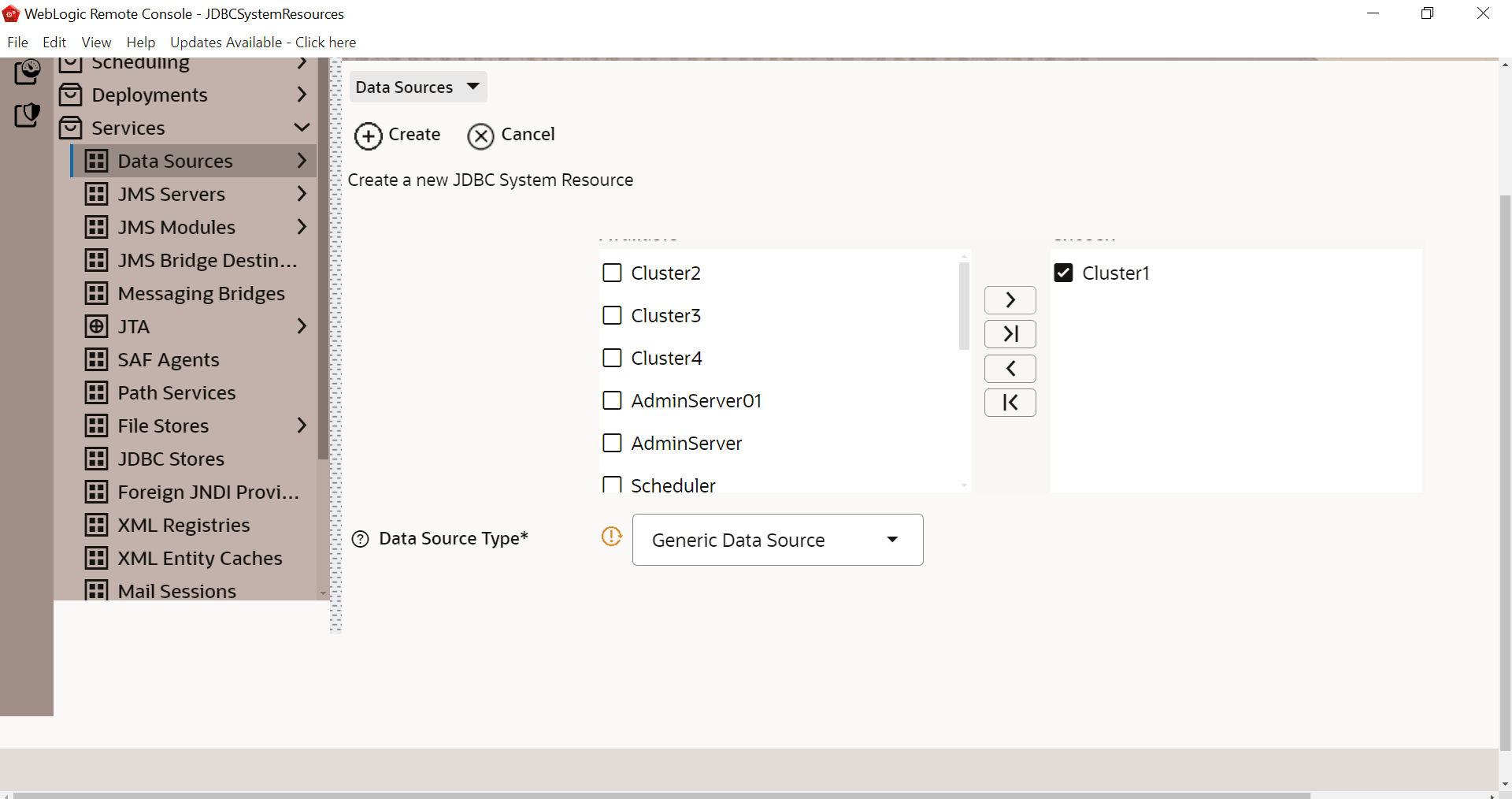Screen dimensions: 1512x799
Task: Open the Edit menu
Action: (54, 43)
